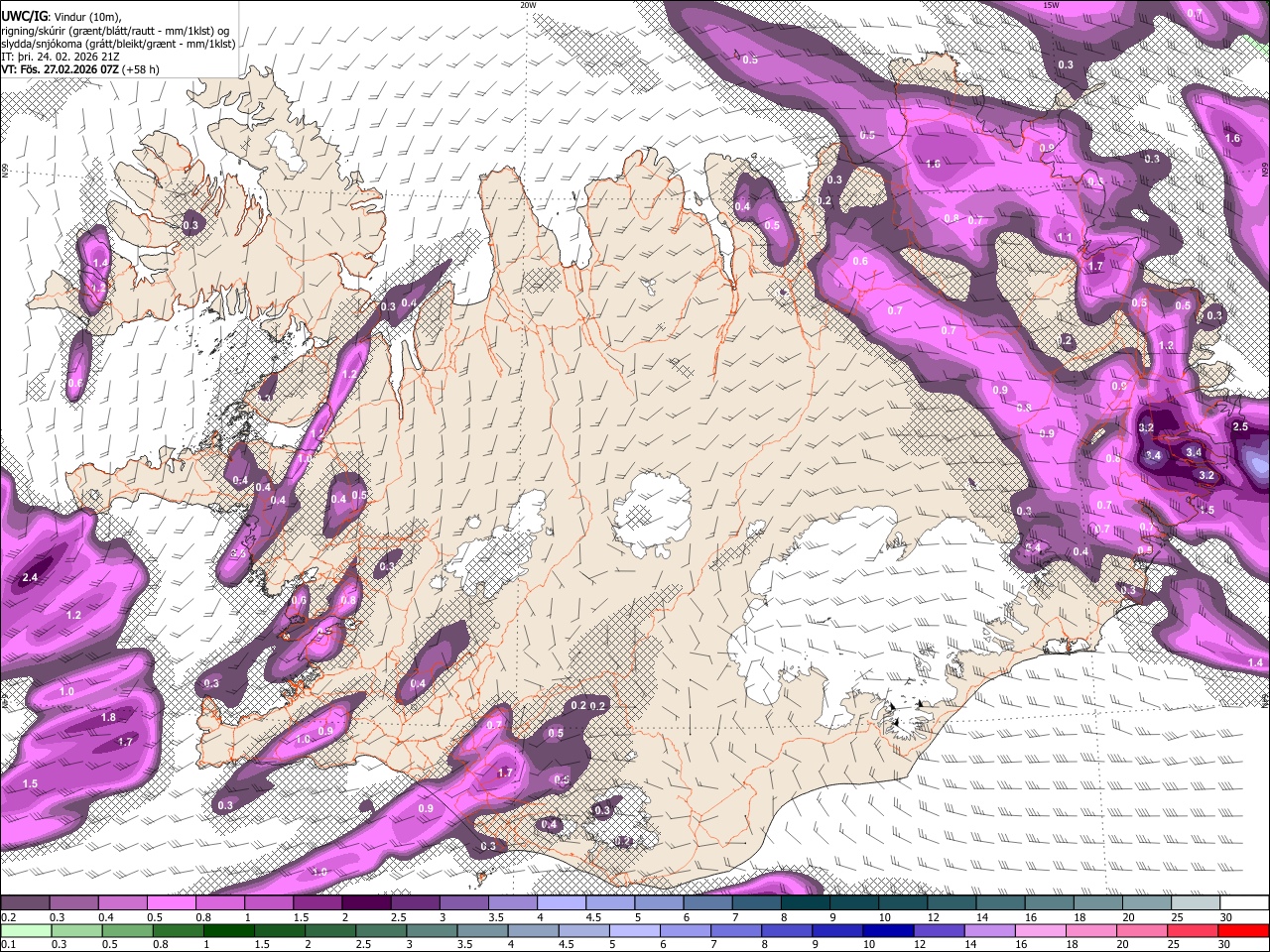Click the red-pink rain-scale swatch labeled 25
This screenshot has width=1270, height=952.
pos(1195,930)
